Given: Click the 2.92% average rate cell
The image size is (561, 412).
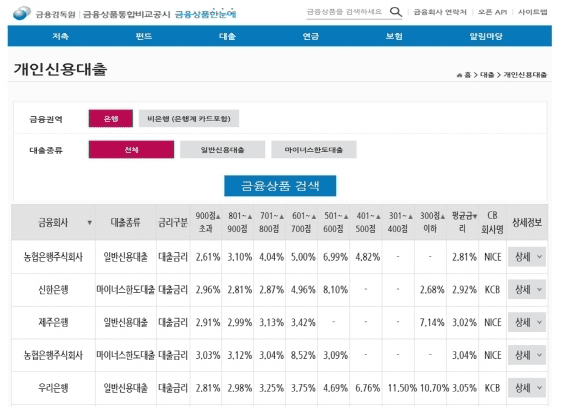Looking at the screenshot, I should point(464,289).
